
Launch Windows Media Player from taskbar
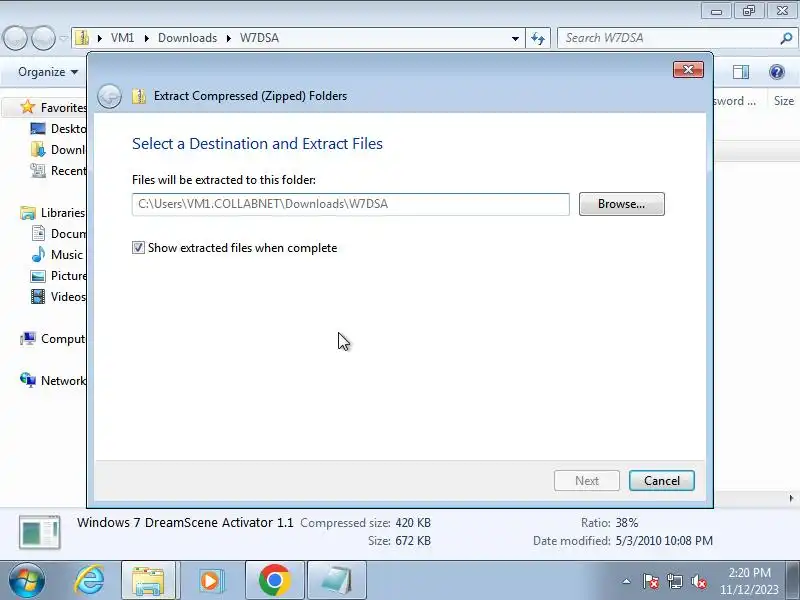click(210, 581)
